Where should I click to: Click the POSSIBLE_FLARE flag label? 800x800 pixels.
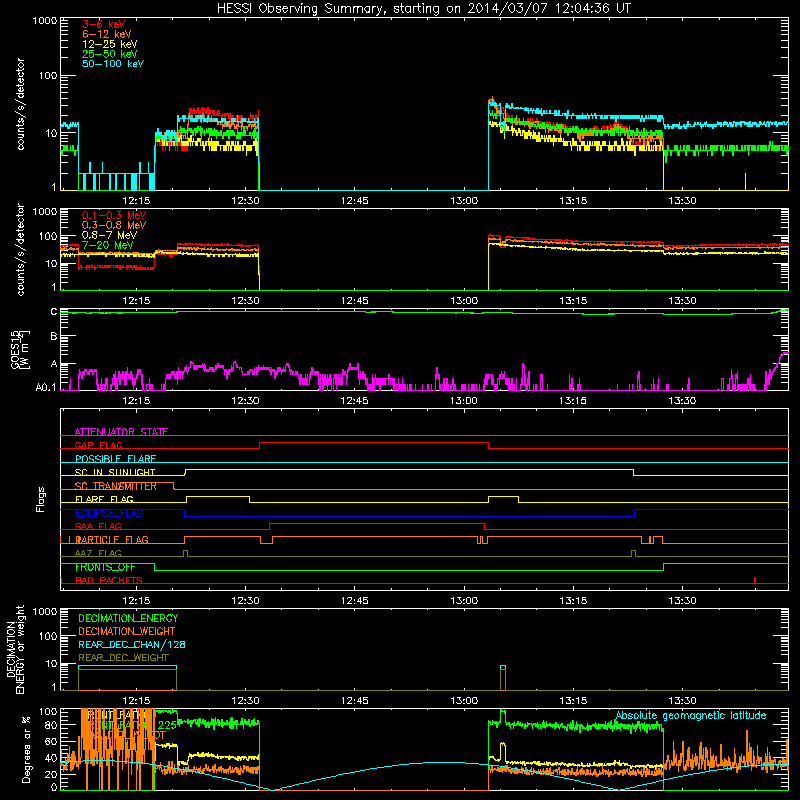(x=115, y=459)
